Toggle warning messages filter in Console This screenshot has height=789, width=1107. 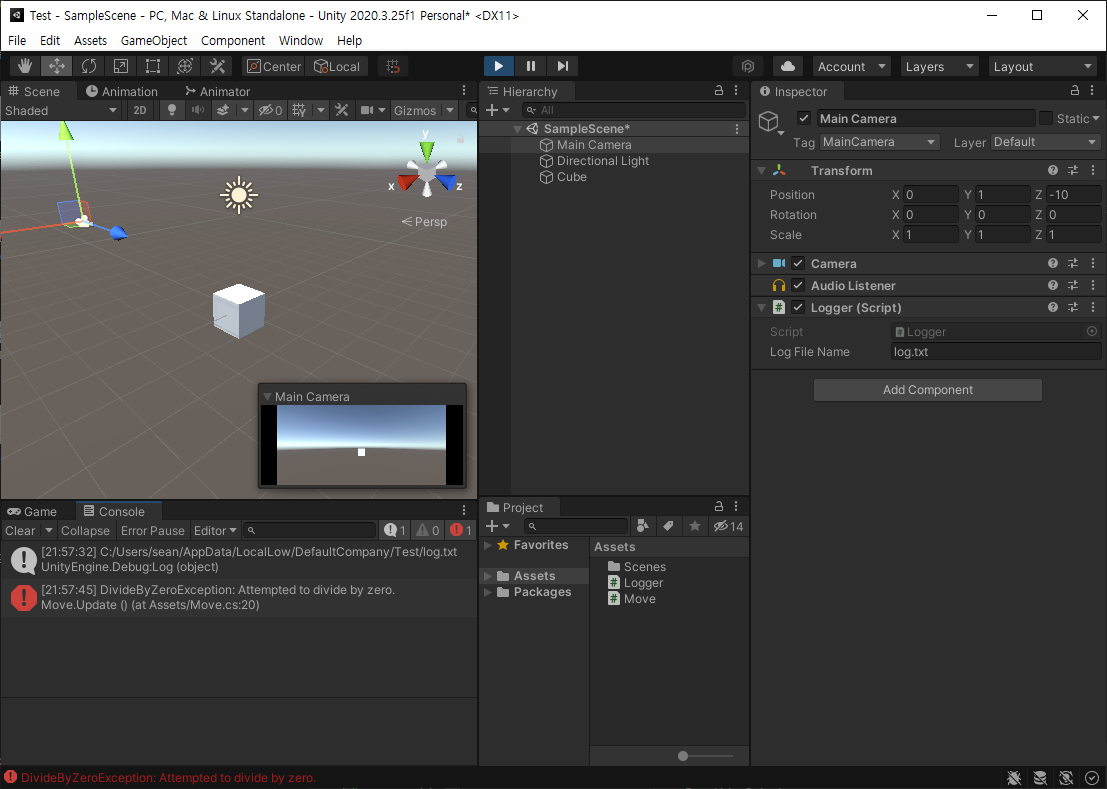427,530
